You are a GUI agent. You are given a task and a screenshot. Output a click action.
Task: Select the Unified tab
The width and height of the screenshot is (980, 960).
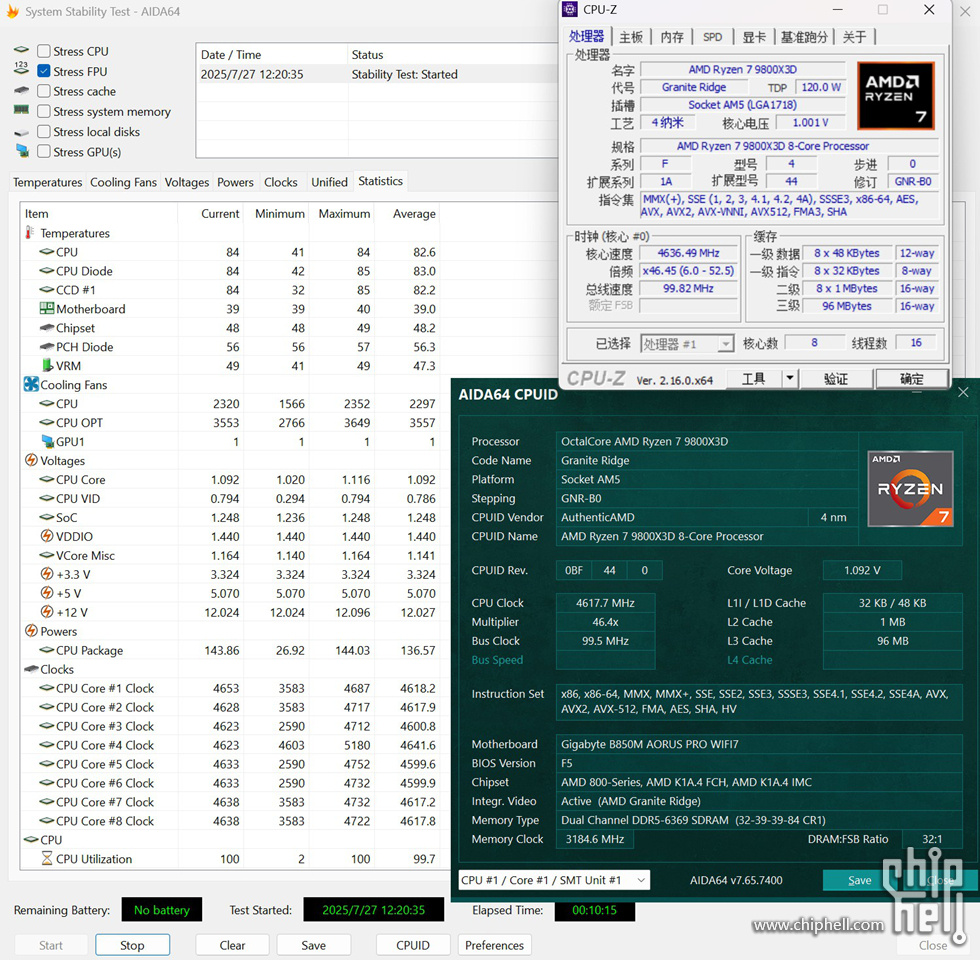point(329,182)
